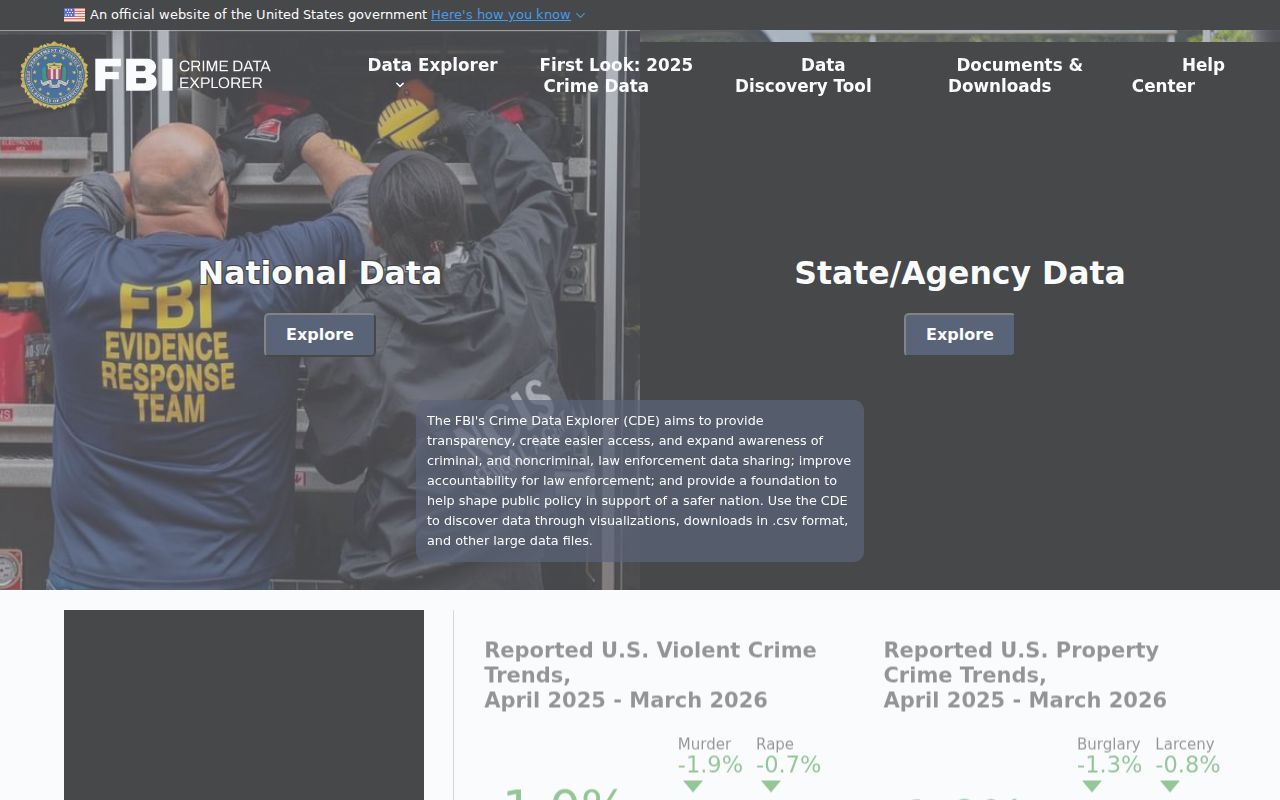The height and width of the screenshot is (800, 1280).
Task: Click the official US government website text
Action: point(258,15)
